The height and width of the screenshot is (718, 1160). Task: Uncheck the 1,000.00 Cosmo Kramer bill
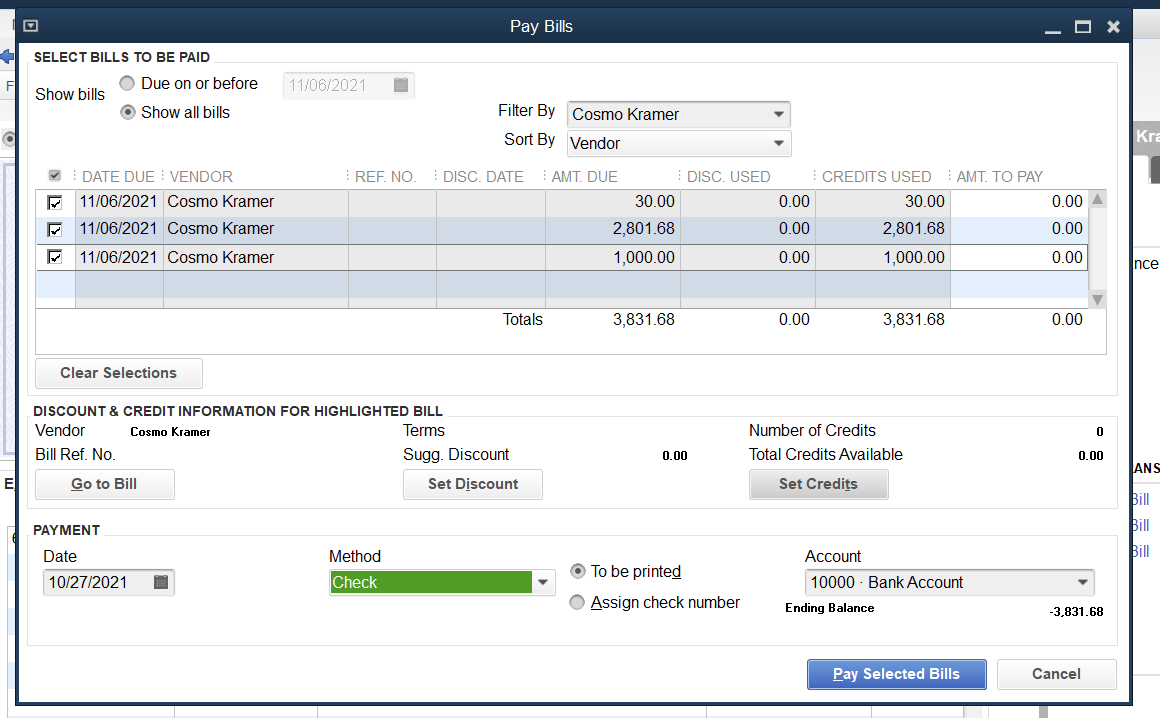55,257
